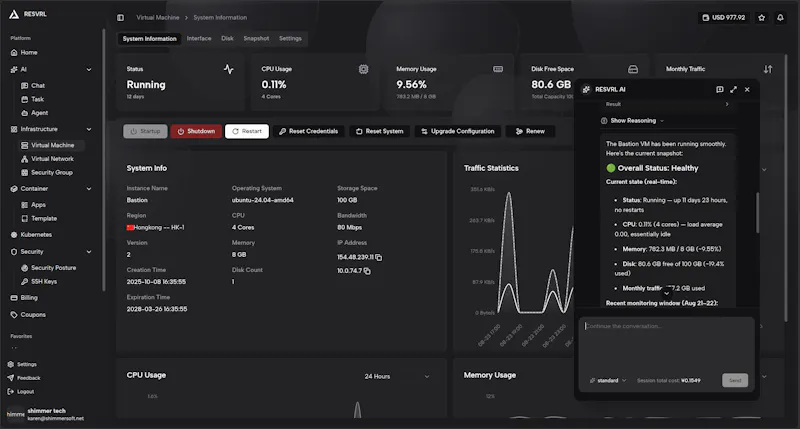
Task: Collapse the Security sidebar section
Action: [x=89, y=252]
